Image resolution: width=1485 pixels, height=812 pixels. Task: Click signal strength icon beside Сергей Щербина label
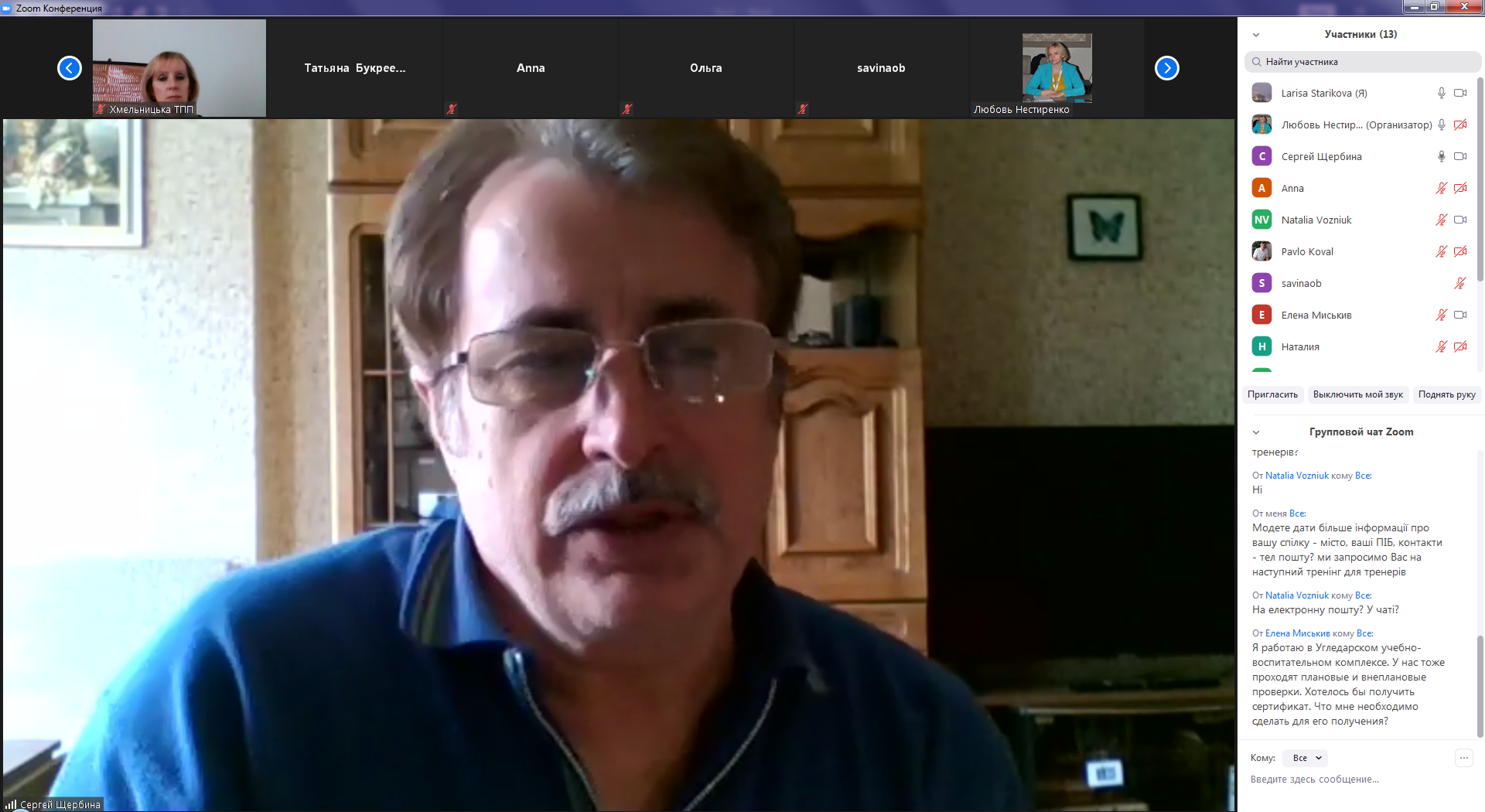click(11, 804)
